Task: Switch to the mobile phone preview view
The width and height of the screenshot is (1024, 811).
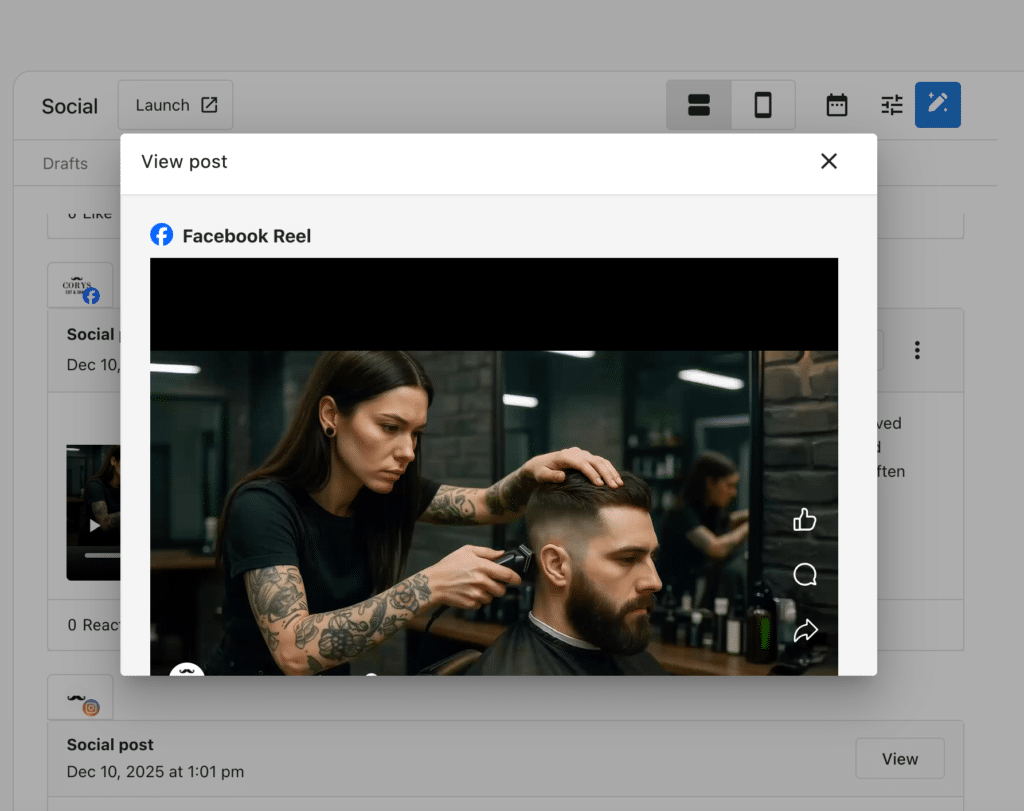Action: coord(763,105)
